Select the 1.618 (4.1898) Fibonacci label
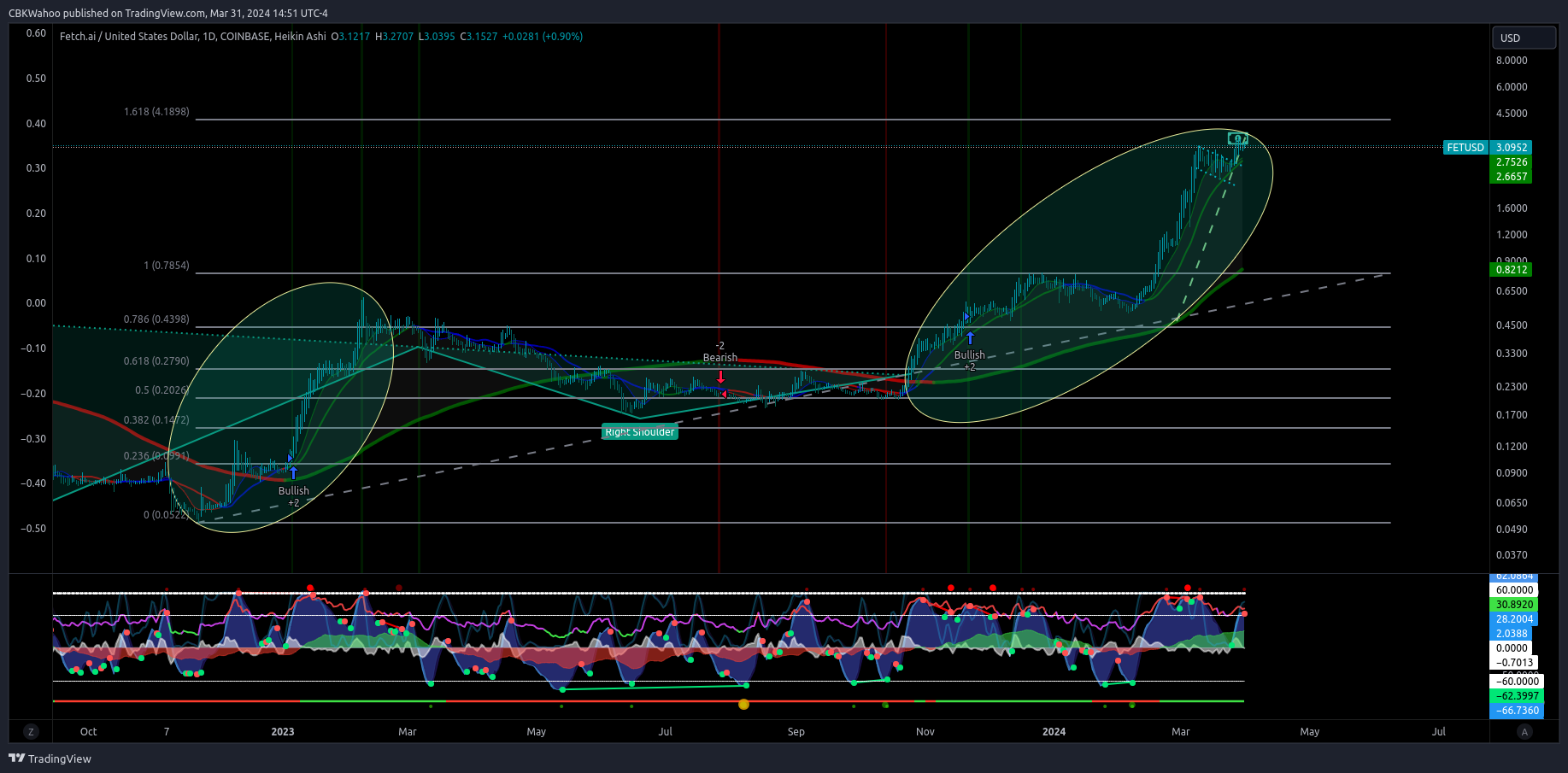The image size is (1568, 773). tap(156, 112)
